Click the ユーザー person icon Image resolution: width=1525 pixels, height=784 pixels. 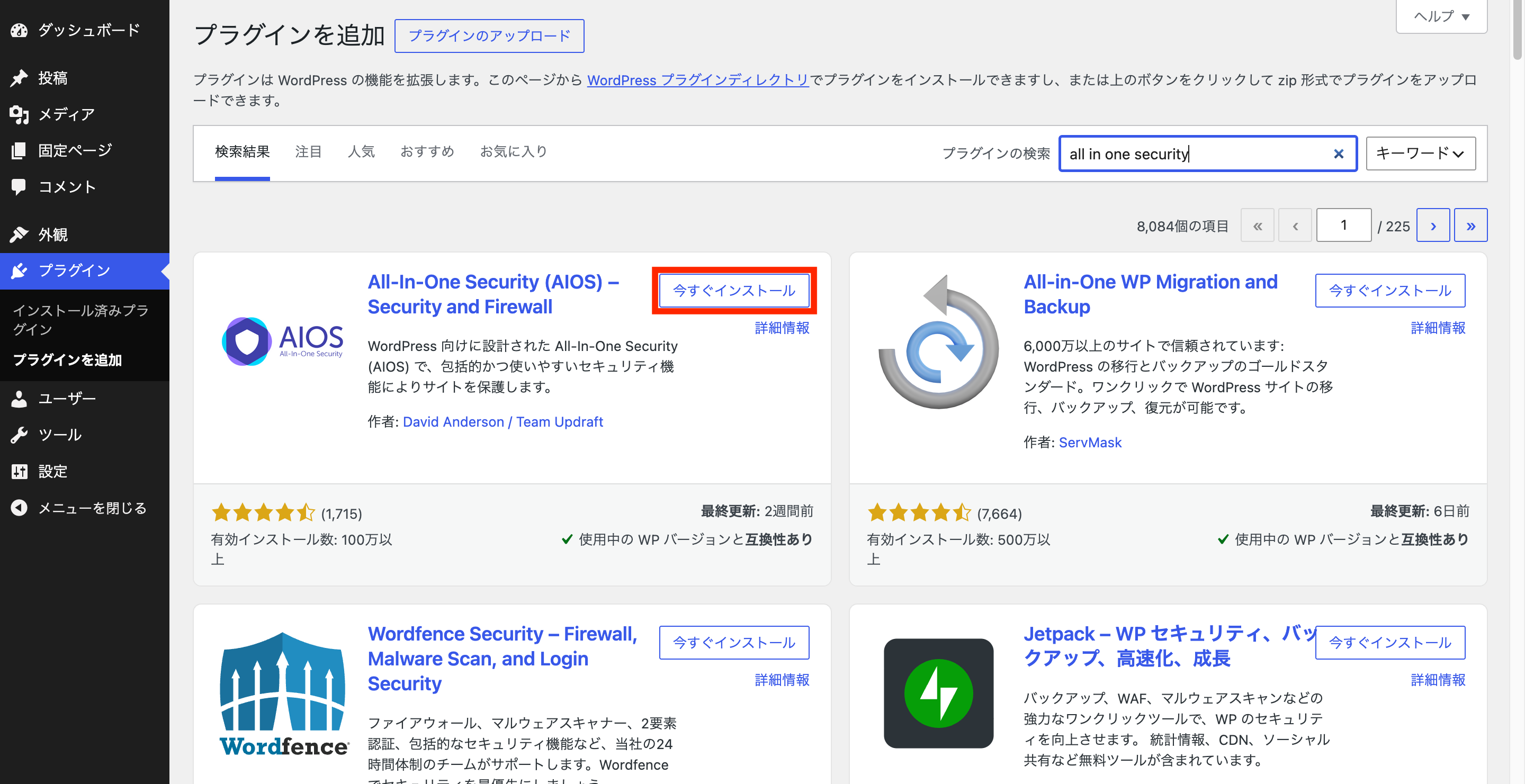coord(19,398)
